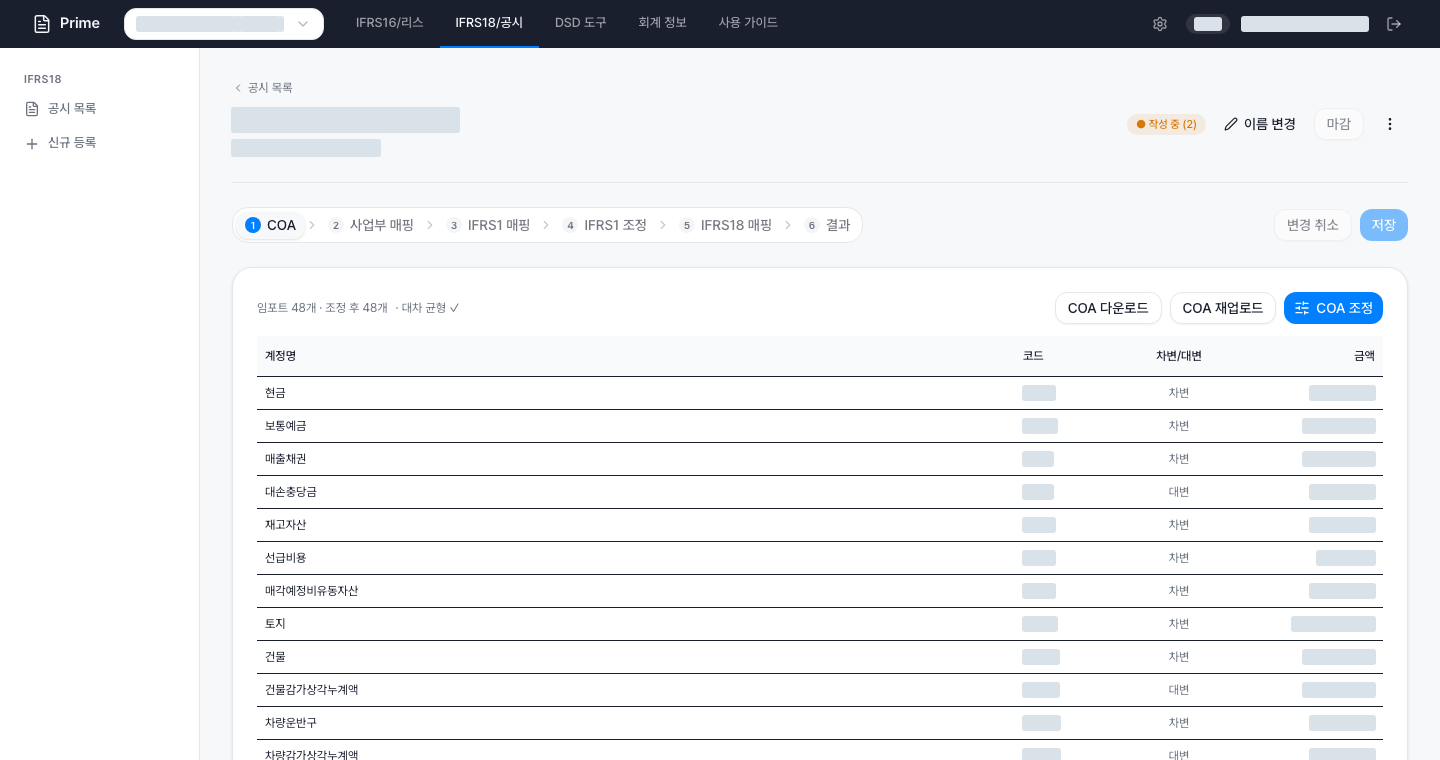
Task: Switch to the IFRS16/리스 tab
Action: [390, 23]
